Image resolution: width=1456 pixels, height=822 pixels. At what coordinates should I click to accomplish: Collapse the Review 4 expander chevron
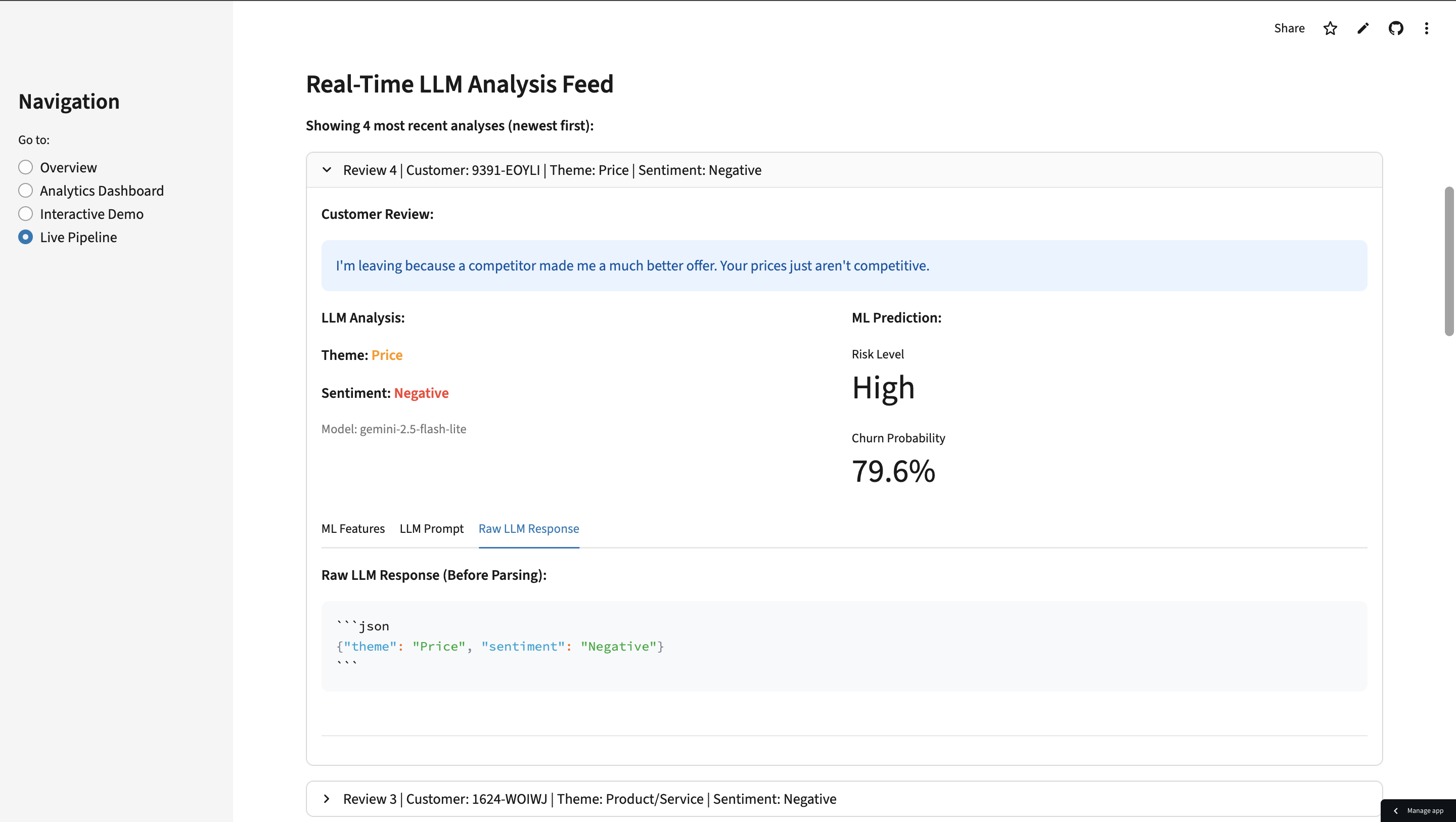tap(327, 169)
